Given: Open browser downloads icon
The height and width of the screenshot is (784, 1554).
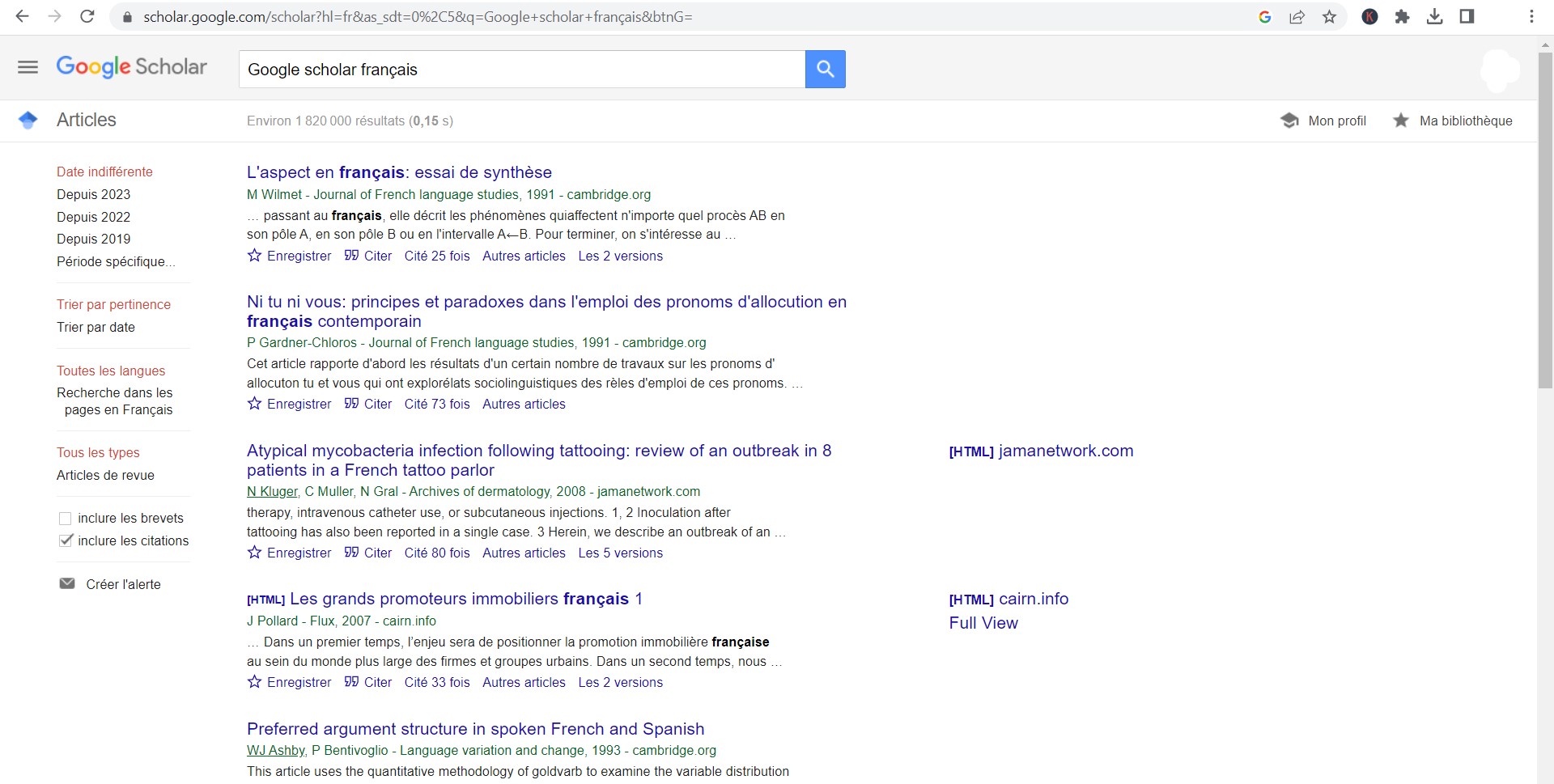Looking at the screenshot, I should (x=1434, y=17).
